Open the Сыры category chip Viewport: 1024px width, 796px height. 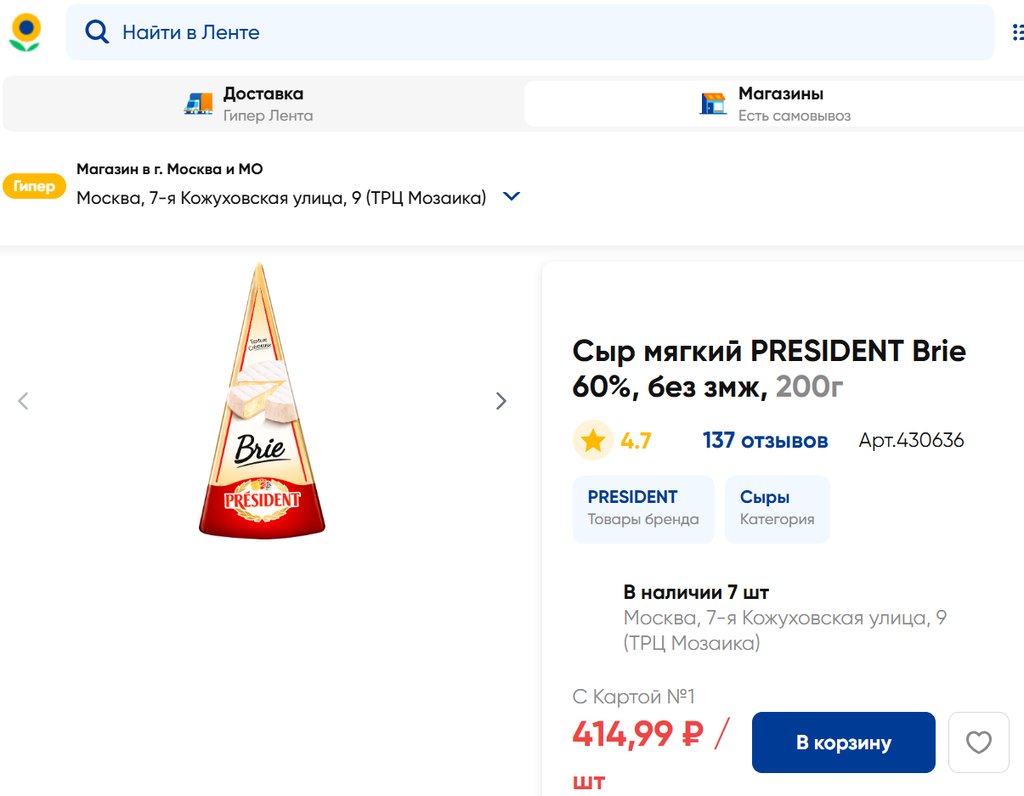tap(777, 508)
